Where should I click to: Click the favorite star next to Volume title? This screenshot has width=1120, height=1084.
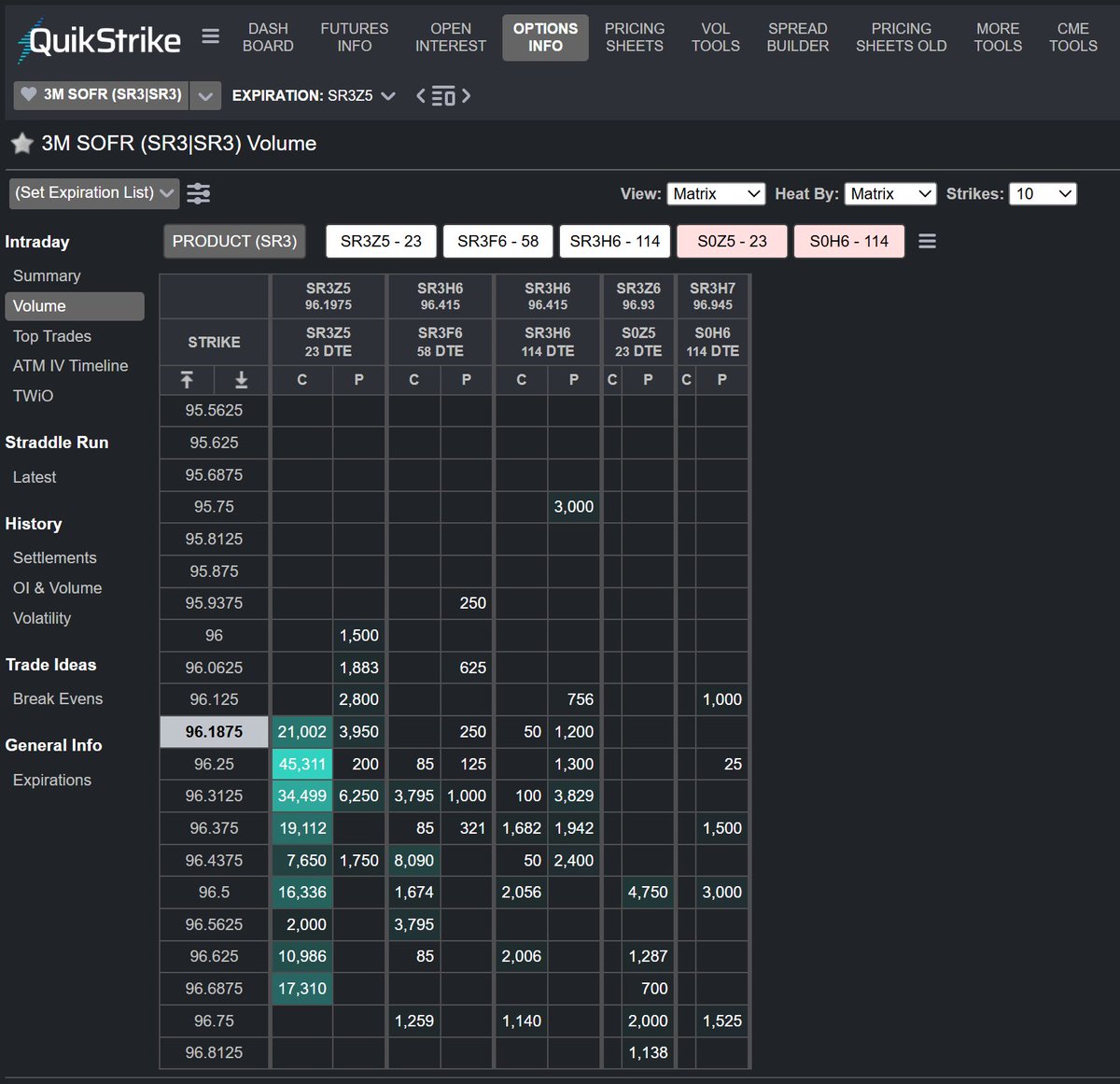[x=21, y=143]
